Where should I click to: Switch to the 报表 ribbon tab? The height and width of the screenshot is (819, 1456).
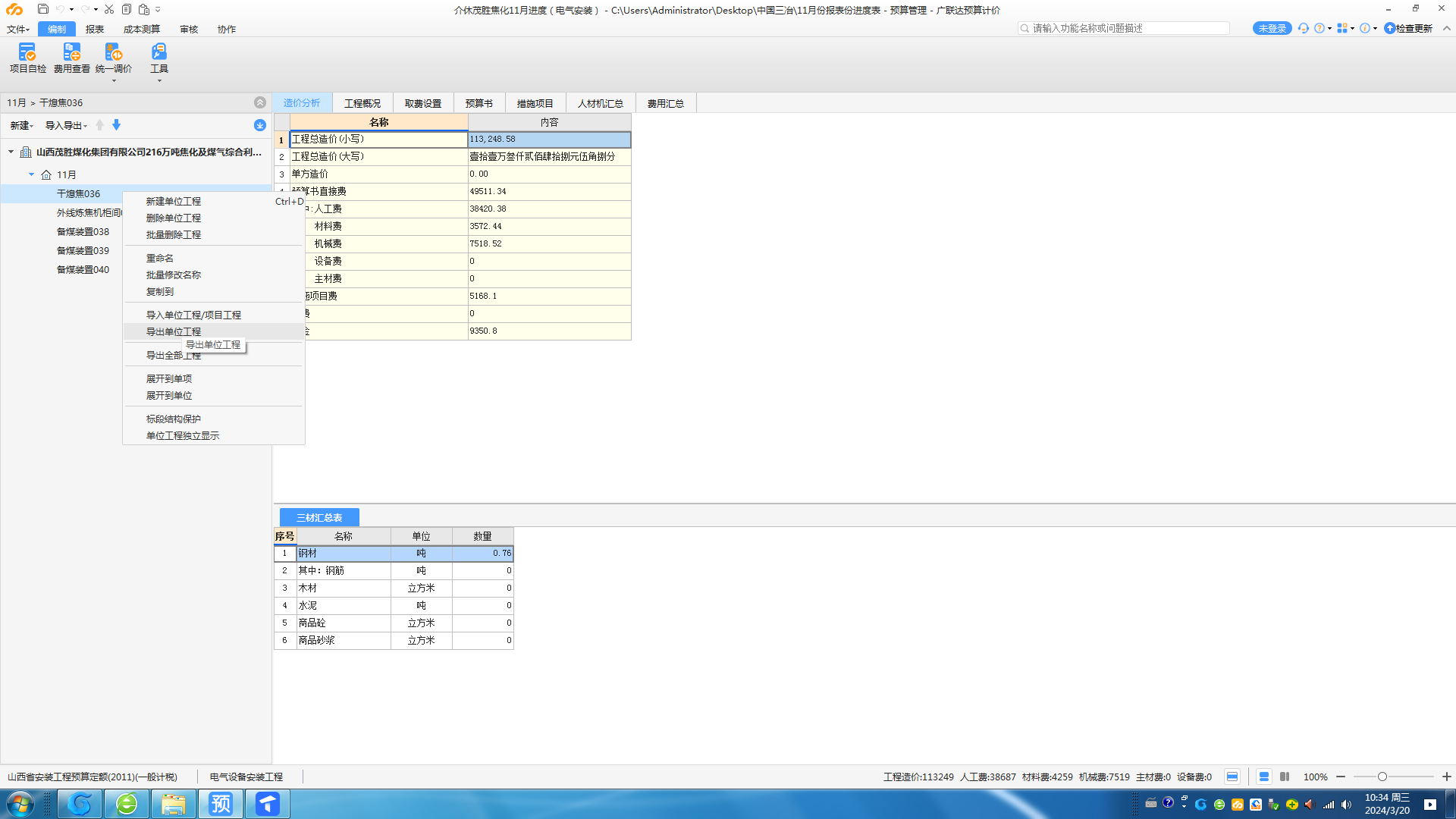point(95,29)
